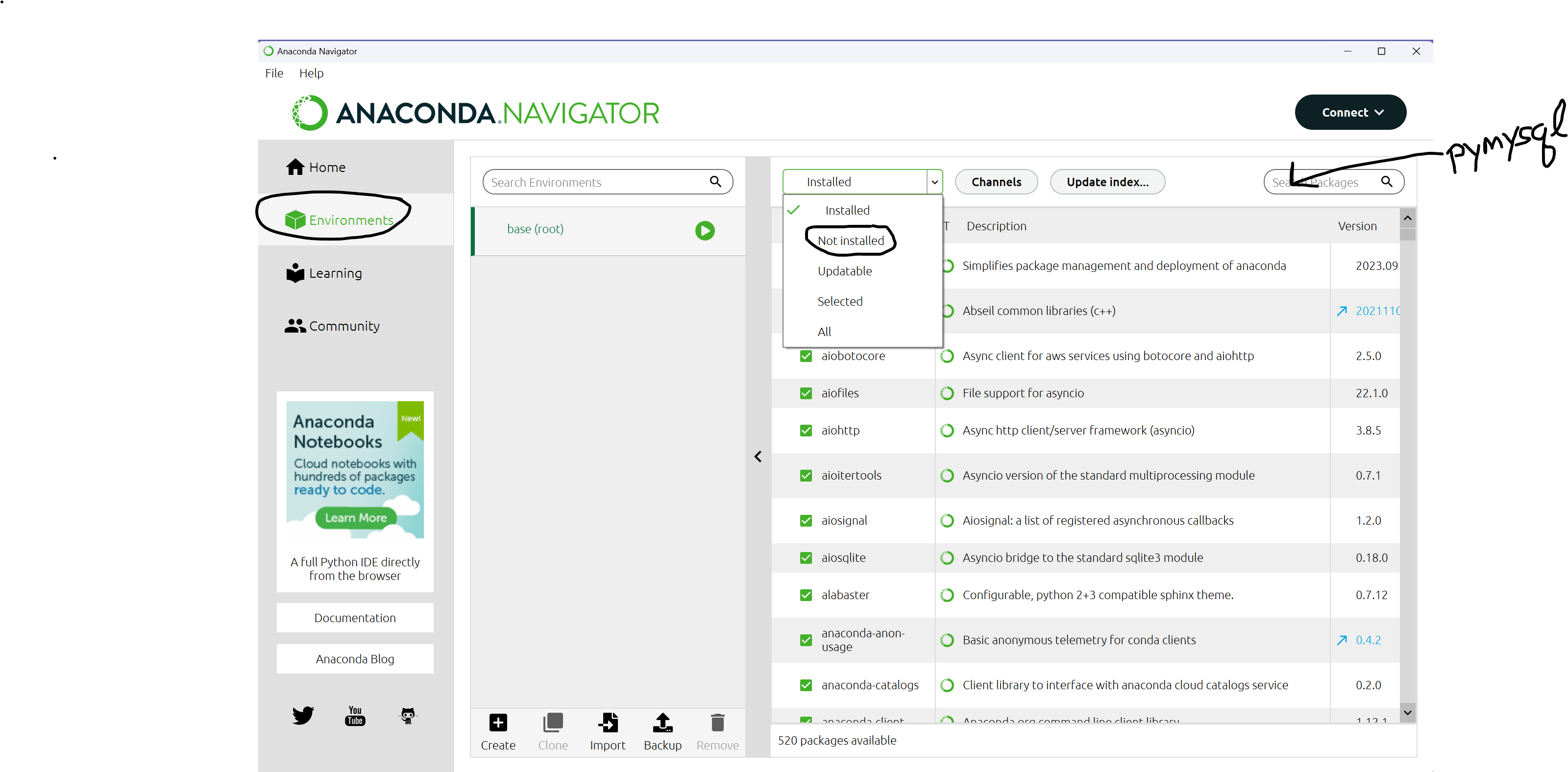Click the package list scrollbar down arrow
1568x772 pixels.
pos(1408,713)
